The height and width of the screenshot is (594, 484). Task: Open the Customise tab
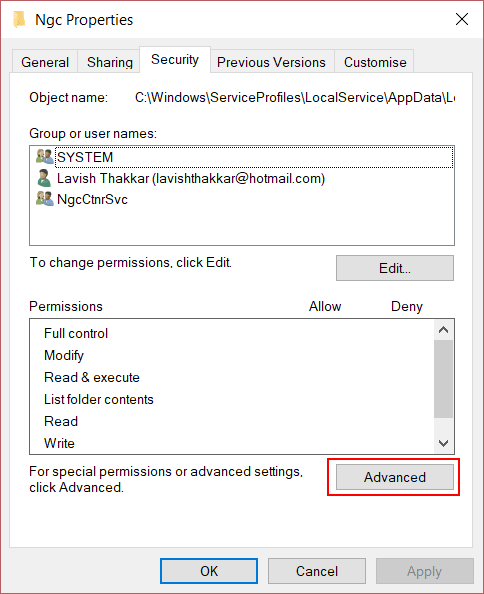pyautogui.click(x=375, y=62)
